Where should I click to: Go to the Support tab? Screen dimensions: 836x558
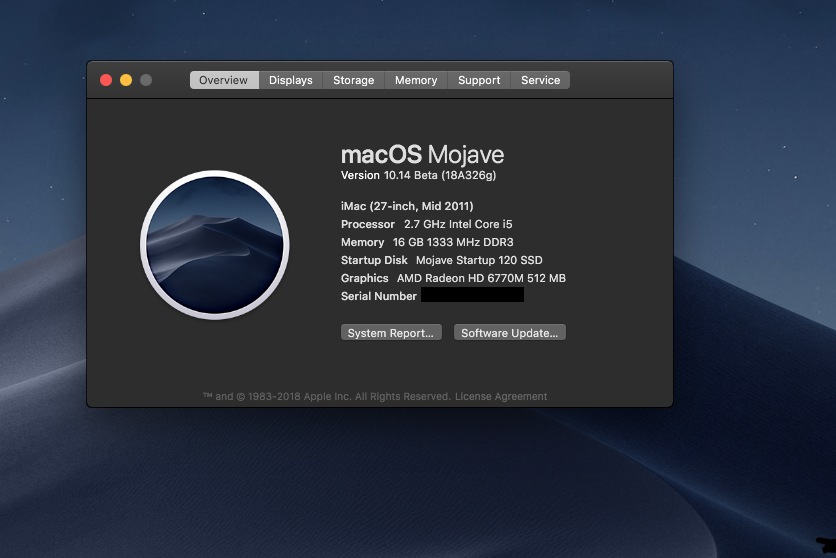479,80
